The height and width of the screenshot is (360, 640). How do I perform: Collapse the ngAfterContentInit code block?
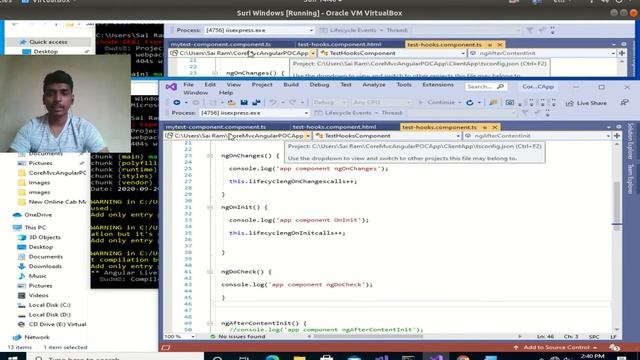pyautogui.click(x=210, y=323)
